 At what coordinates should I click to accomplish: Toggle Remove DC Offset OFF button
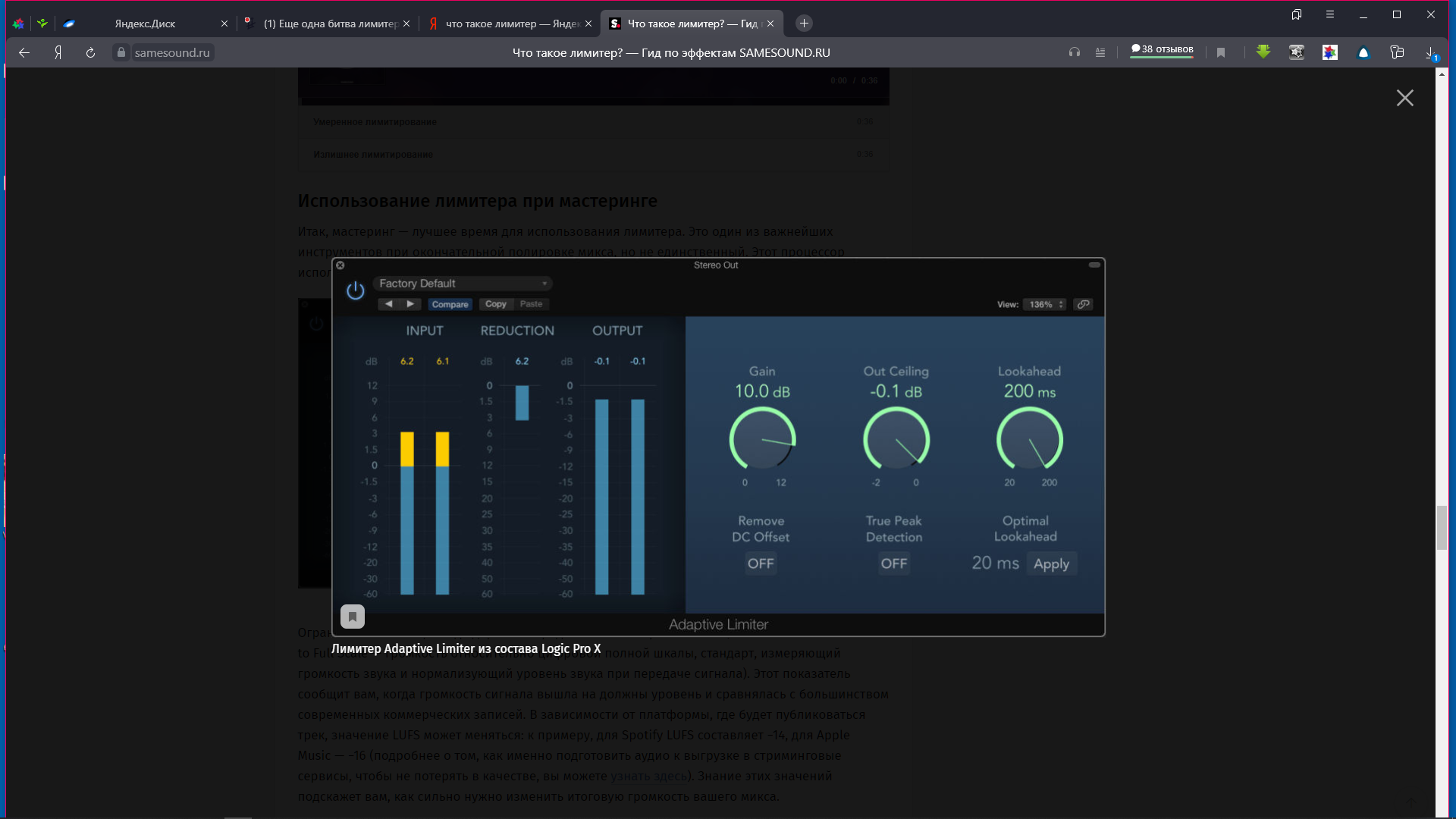click(x=761, y=563)
